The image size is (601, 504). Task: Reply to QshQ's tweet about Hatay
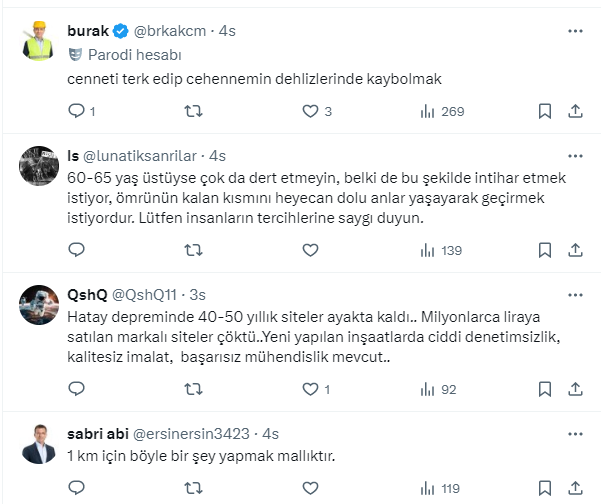[78, 388]
